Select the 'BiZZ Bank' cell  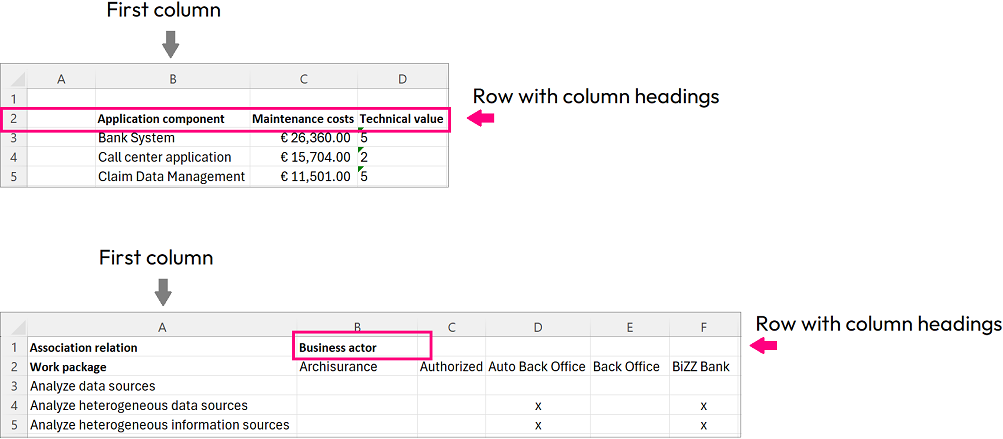pyautogui.click(x=703, y=367)
